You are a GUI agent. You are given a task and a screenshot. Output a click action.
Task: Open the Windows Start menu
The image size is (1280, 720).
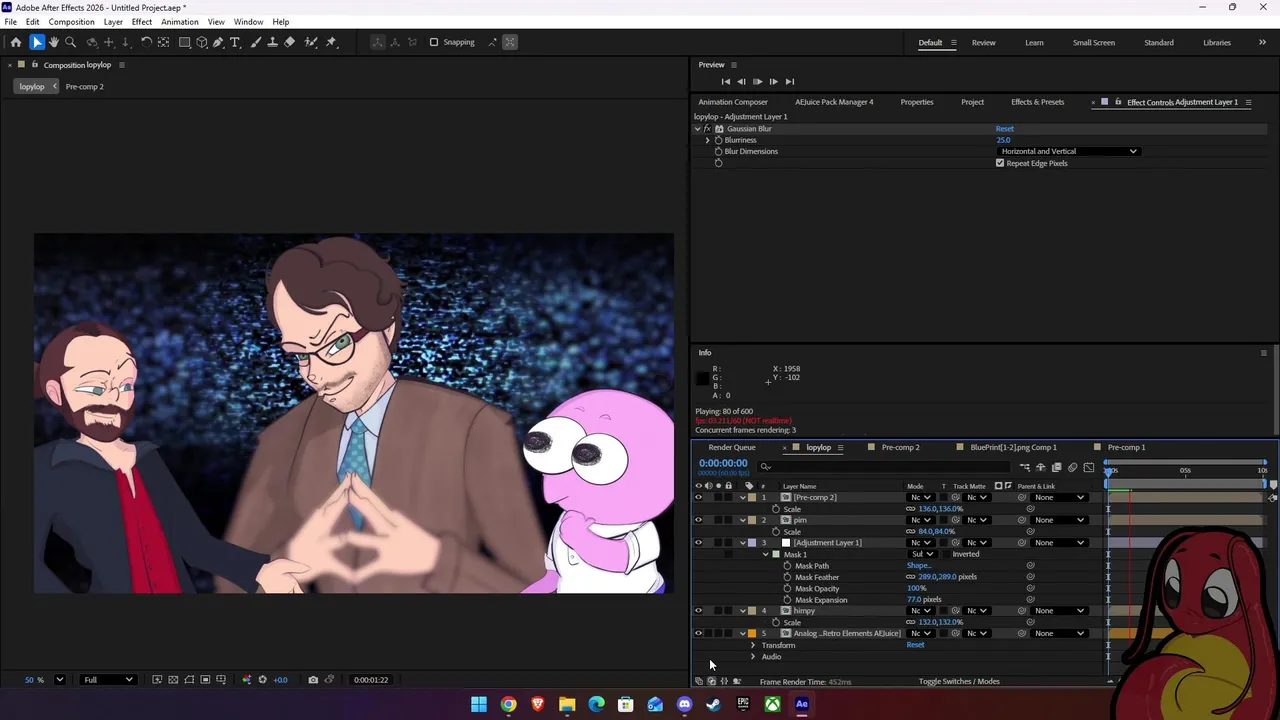[x=479, y=704]
